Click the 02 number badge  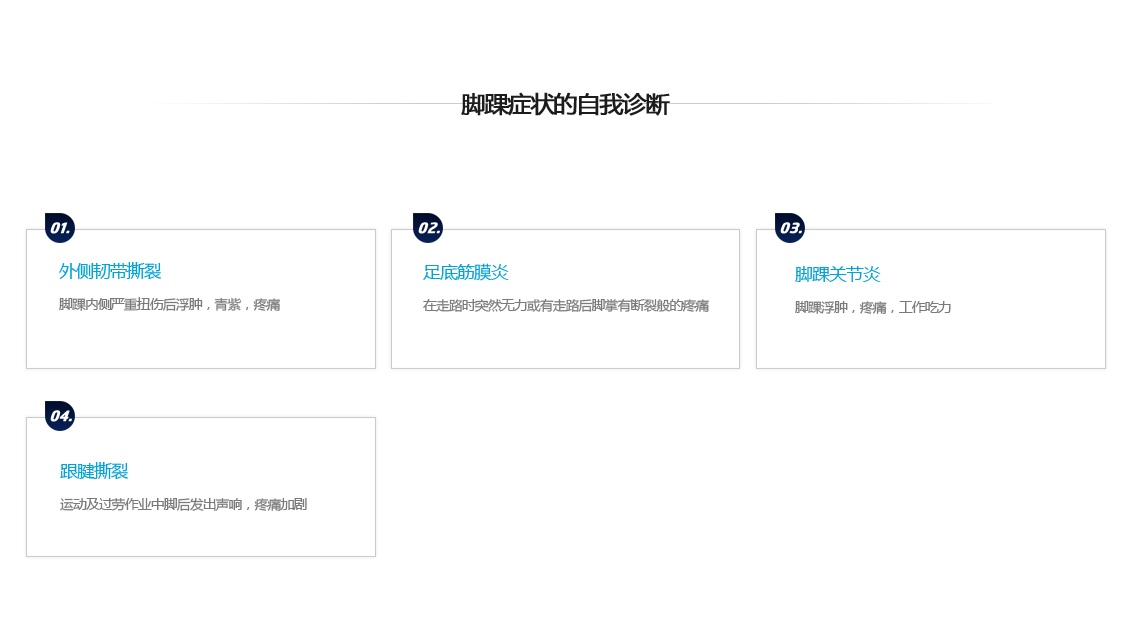pos(428,228)
